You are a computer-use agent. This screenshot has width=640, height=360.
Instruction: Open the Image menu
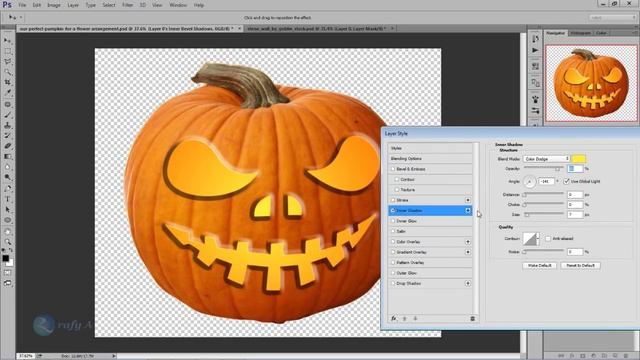pyautogui.click(x=54, y=5)
